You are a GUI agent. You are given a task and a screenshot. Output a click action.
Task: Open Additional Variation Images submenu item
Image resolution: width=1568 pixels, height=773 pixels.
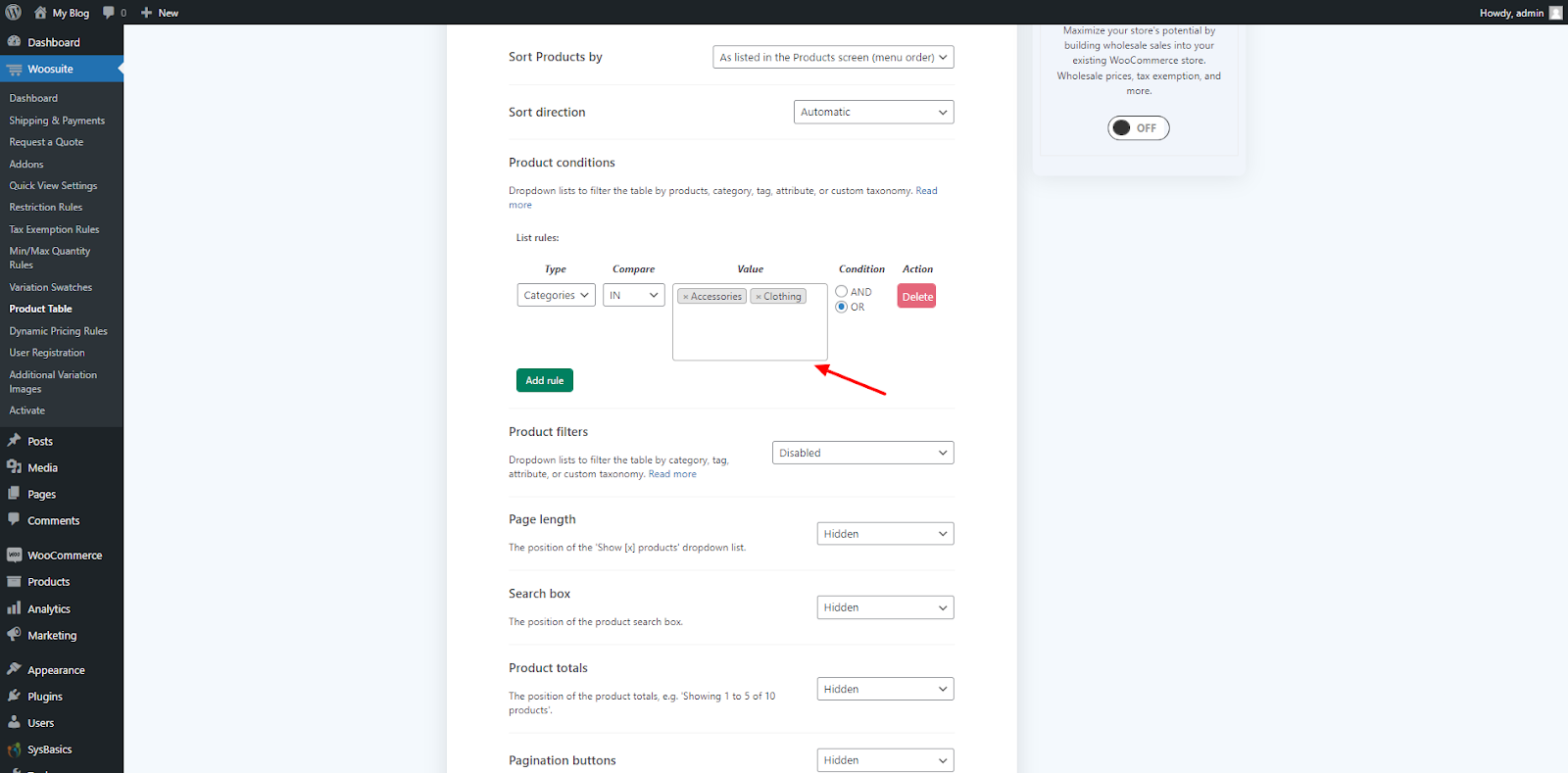click(x=53, y=382)
